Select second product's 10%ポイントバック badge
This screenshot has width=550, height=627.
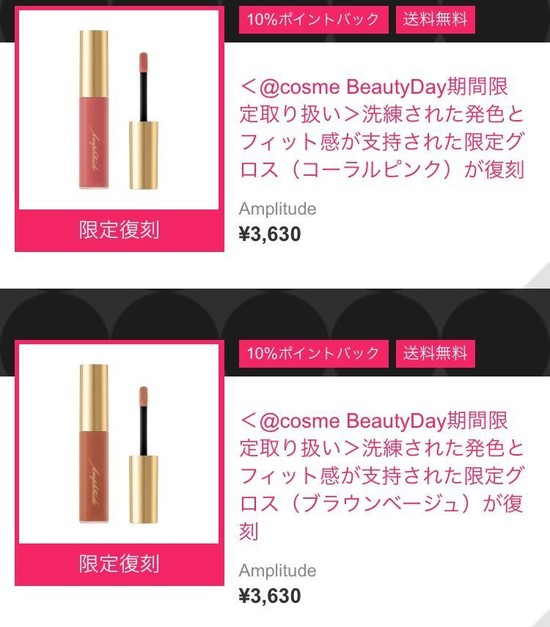pos(313,353)
